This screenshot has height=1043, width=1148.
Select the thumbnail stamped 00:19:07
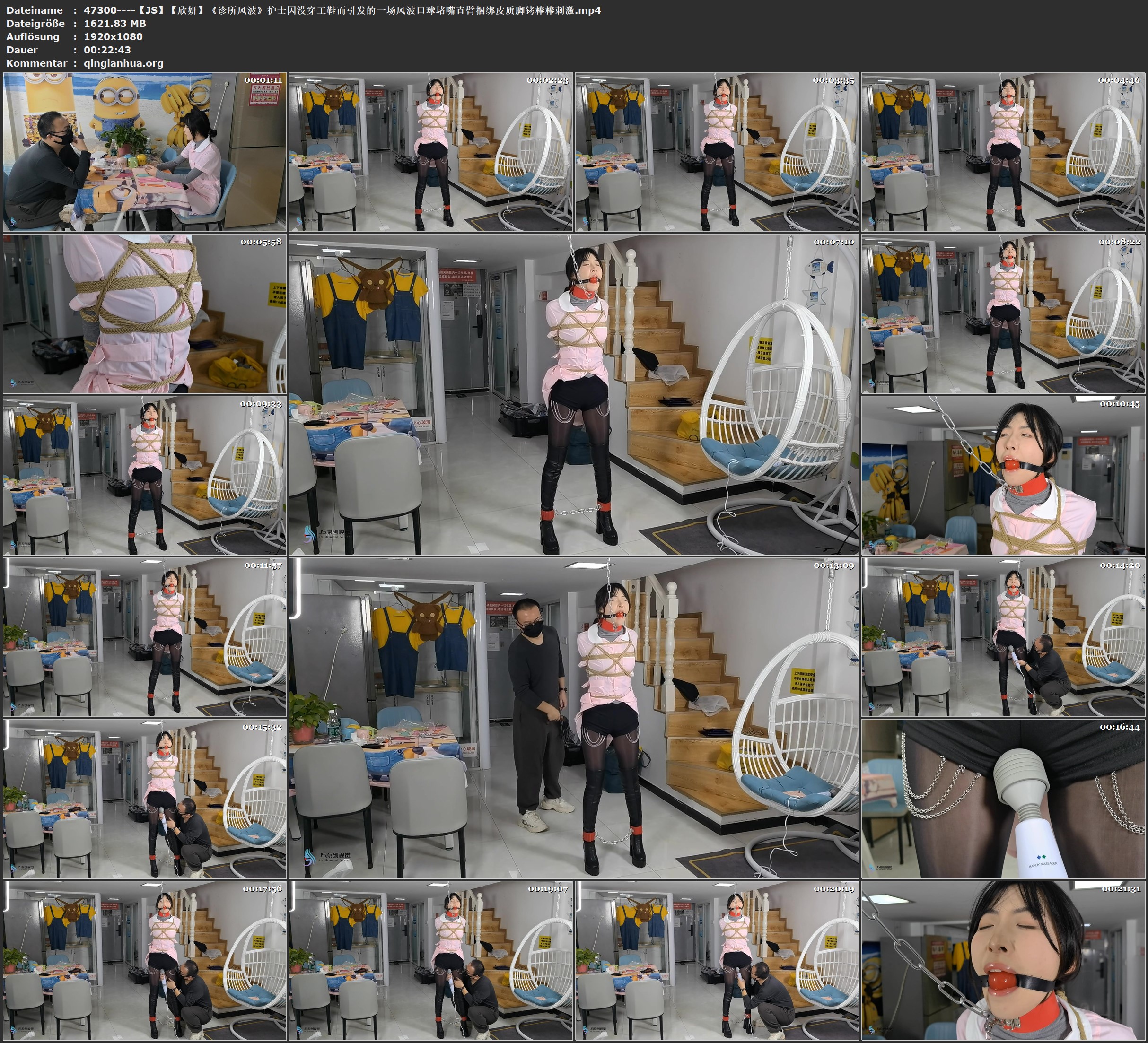click(431, 960)
